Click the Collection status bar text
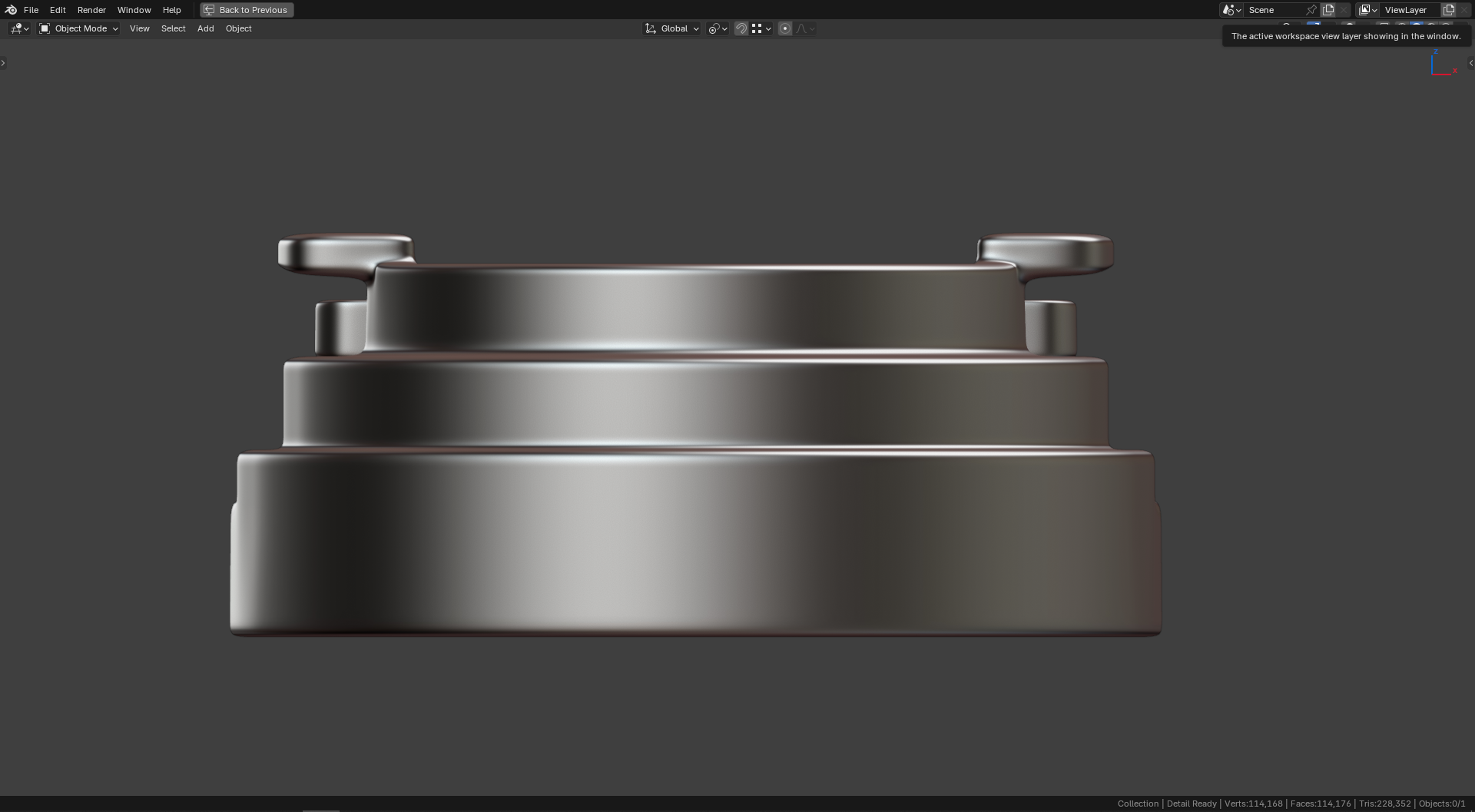The height and width of the screenshot is (812, 1475). coord(1138,804)
